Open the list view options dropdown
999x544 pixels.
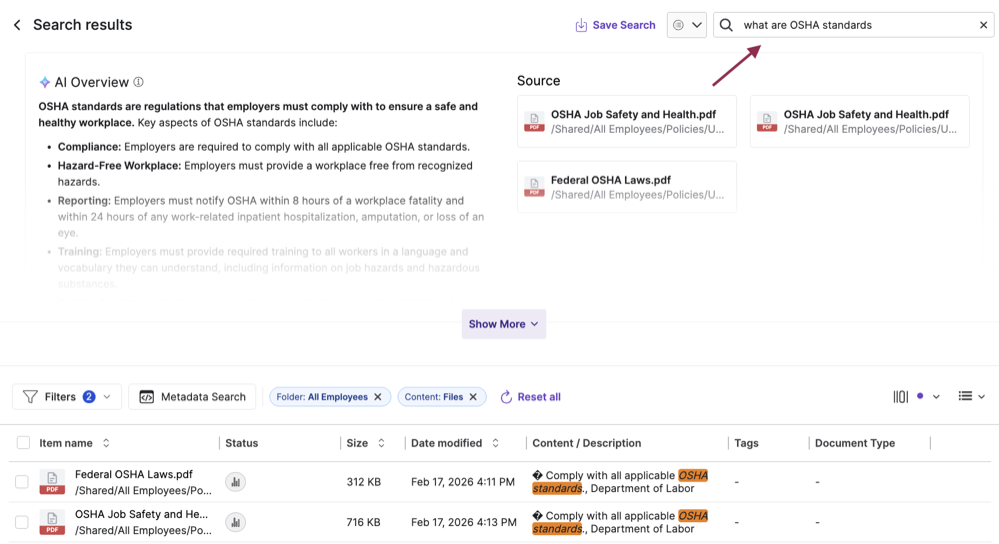(971, 397)
